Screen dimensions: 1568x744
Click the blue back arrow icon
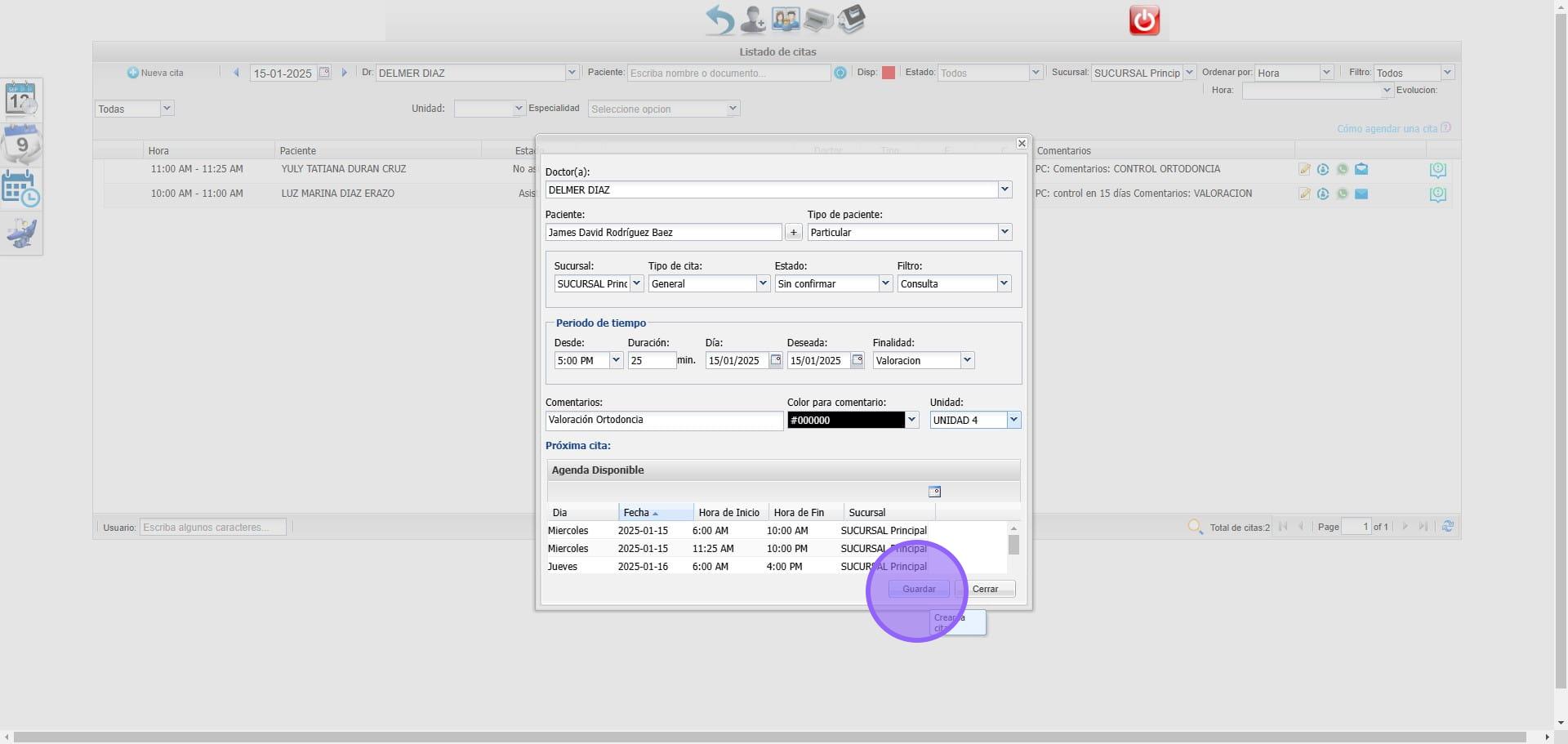[x=719, y=20]
